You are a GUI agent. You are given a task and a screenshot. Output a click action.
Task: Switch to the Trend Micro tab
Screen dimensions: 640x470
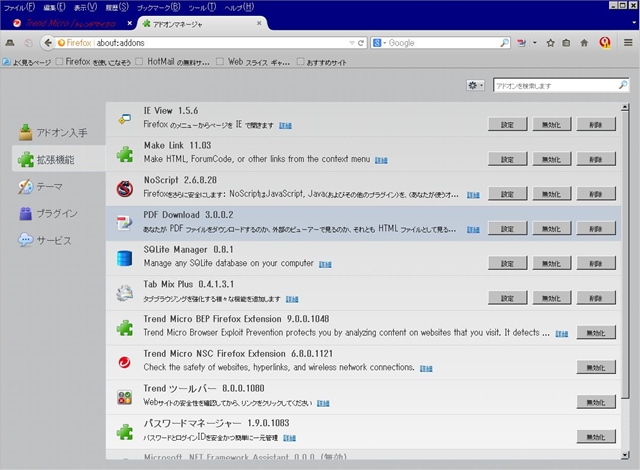pos(70,23)
